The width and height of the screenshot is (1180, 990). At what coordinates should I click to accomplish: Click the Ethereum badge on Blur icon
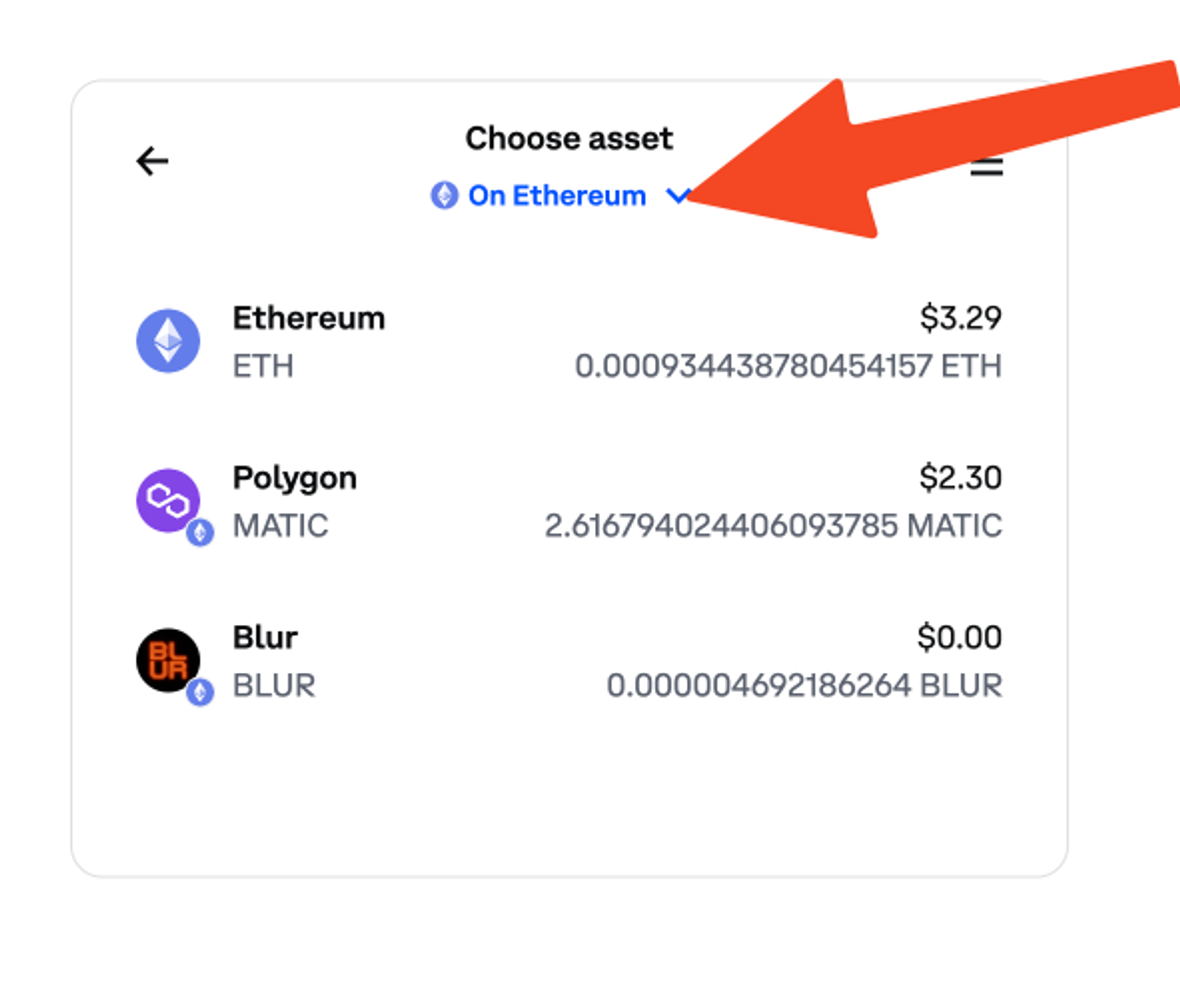[200, 692]
